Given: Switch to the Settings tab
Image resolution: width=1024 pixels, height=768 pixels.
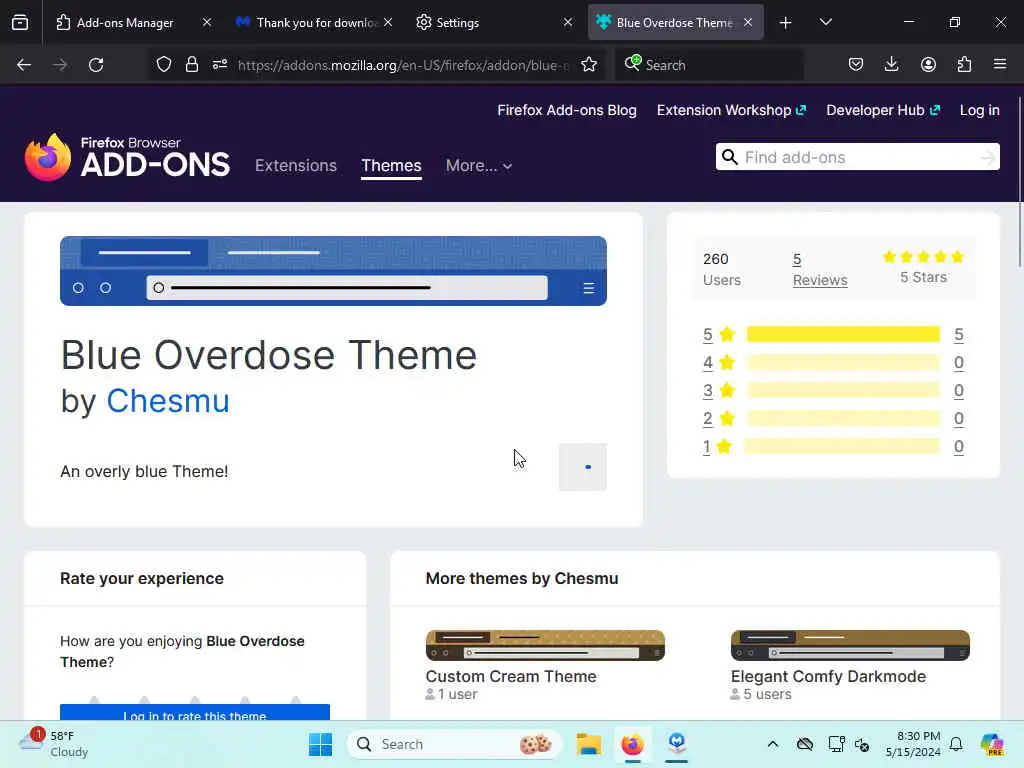Looking at the screenshot, I should point(457,22).
